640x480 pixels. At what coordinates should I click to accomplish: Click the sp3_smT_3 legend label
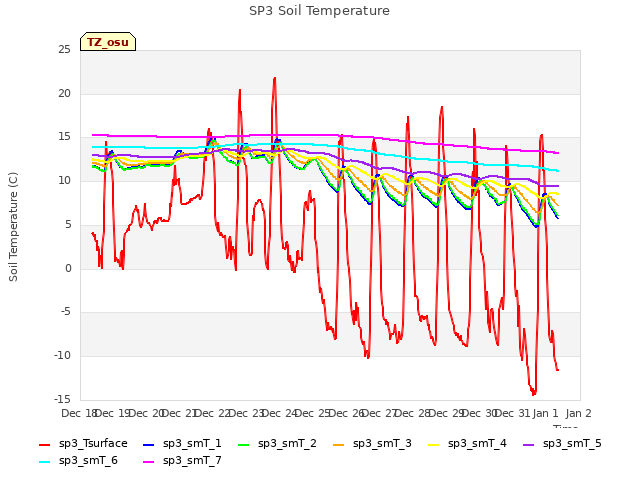[382, 443]
